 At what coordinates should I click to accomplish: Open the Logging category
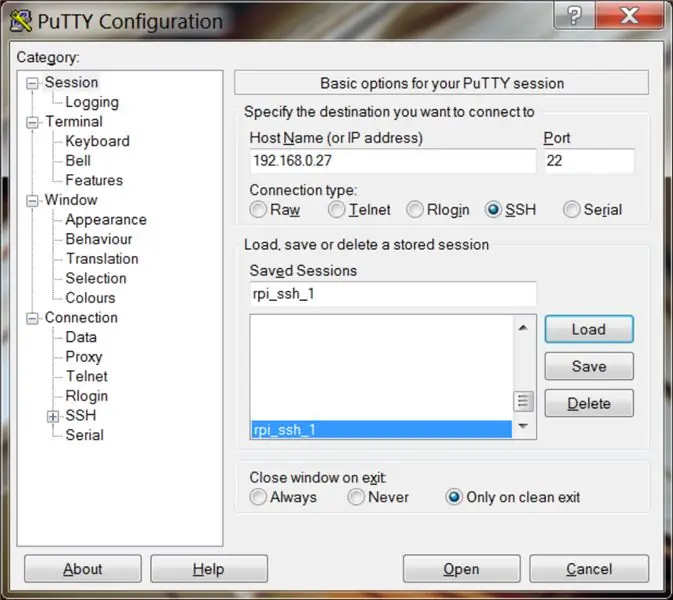pos(92,102)
